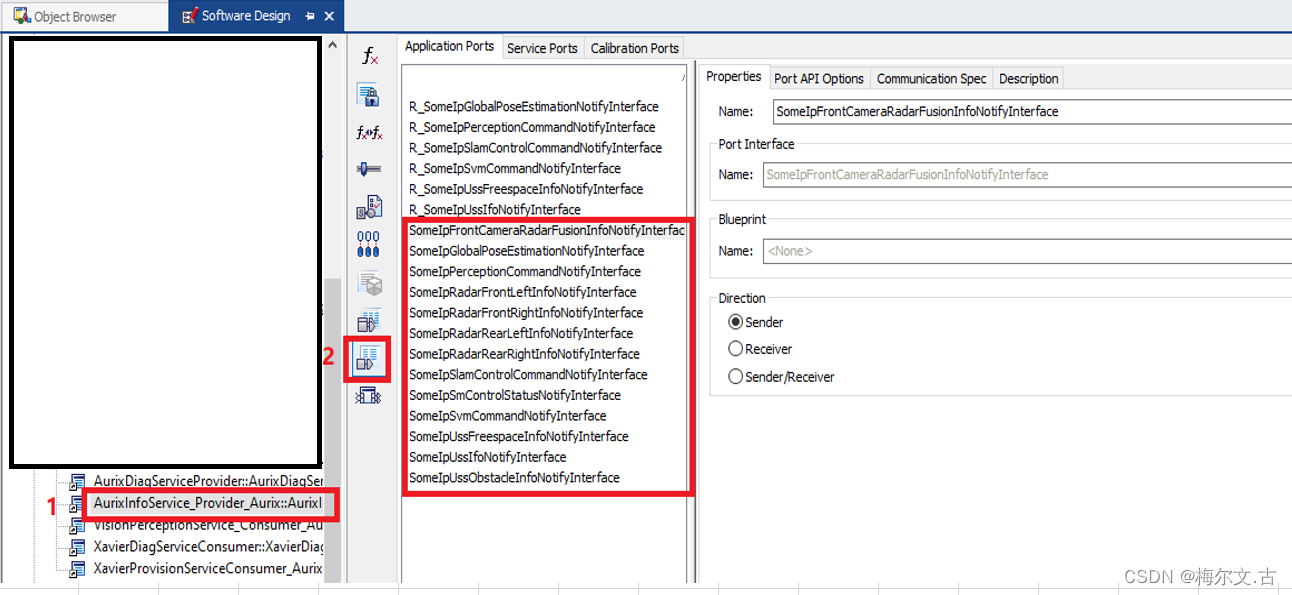Select the Sender direction radio button

coord(736,322)
